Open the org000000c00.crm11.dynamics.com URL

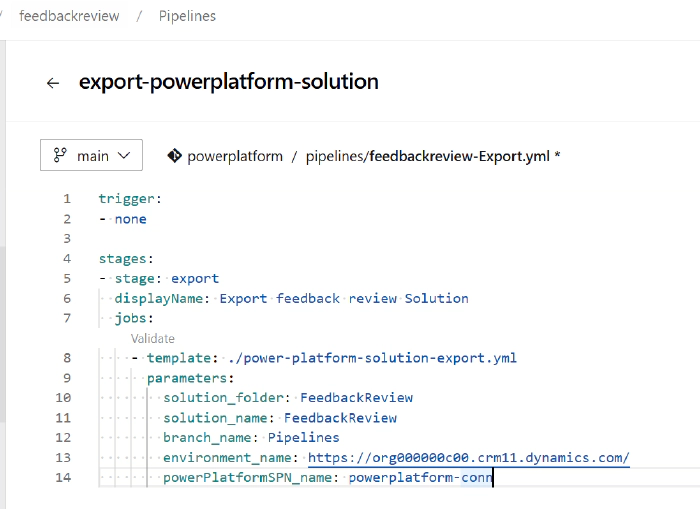pos(468,458)
